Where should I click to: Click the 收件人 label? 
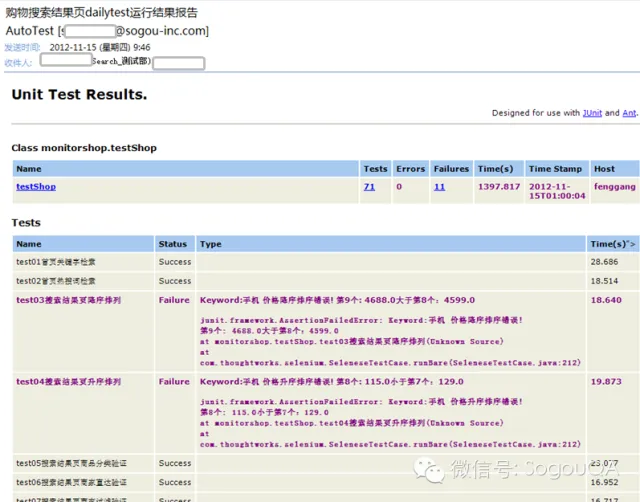coord(18,63)
